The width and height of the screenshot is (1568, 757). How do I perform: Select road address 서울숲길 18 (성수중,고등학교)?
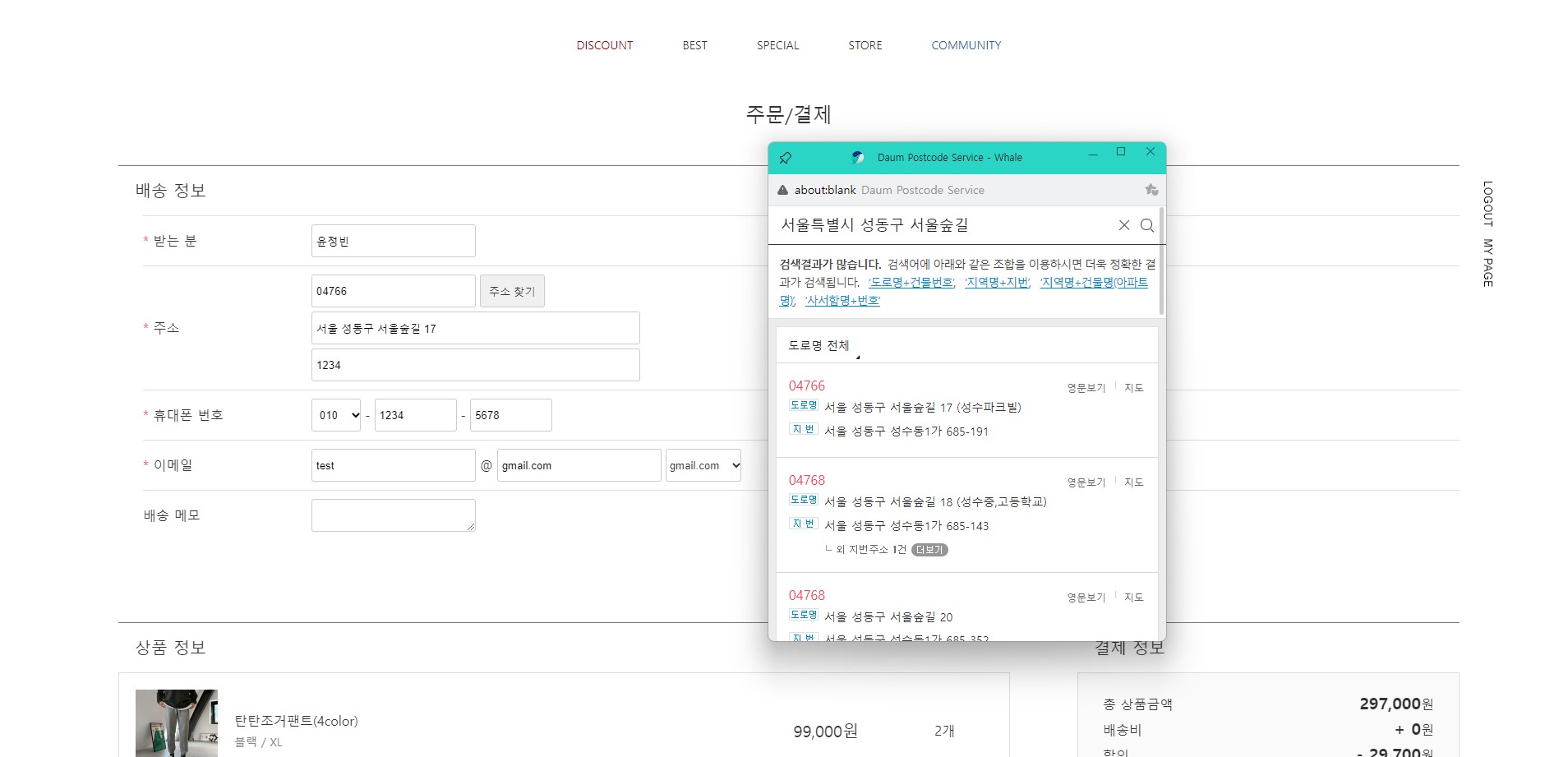tap(935, 502)
